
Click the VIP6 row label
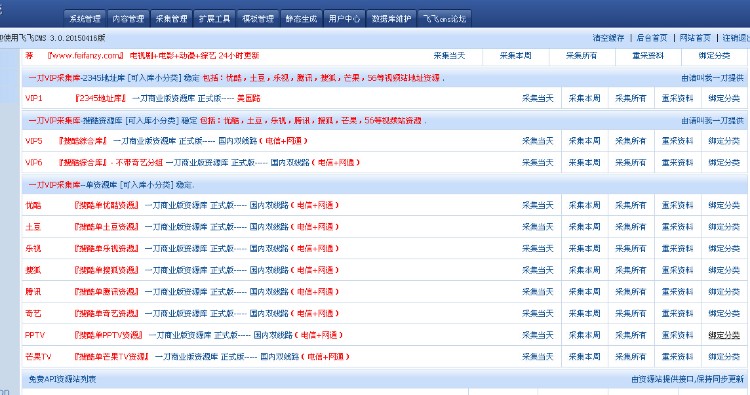33,163
